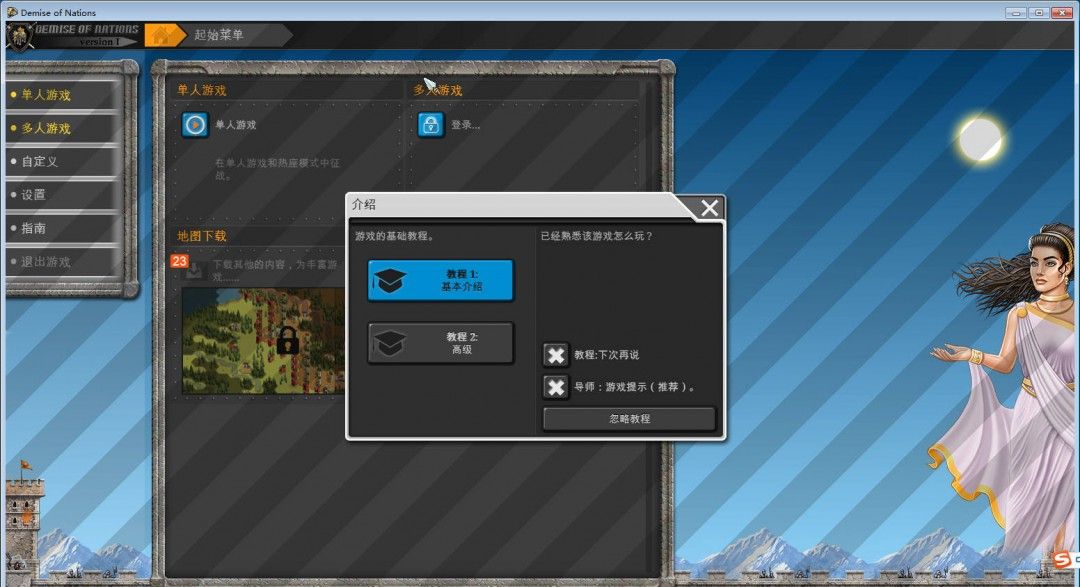This screenshot has height=587, width=1080.
Task: Click the locked map preview thumbnail
Action: coord(264,341)
